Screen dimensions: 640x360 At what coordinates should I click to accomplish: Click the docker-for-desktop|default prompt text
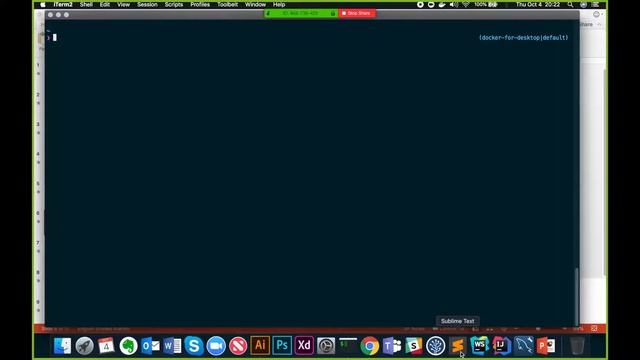(x=523, y=38)
